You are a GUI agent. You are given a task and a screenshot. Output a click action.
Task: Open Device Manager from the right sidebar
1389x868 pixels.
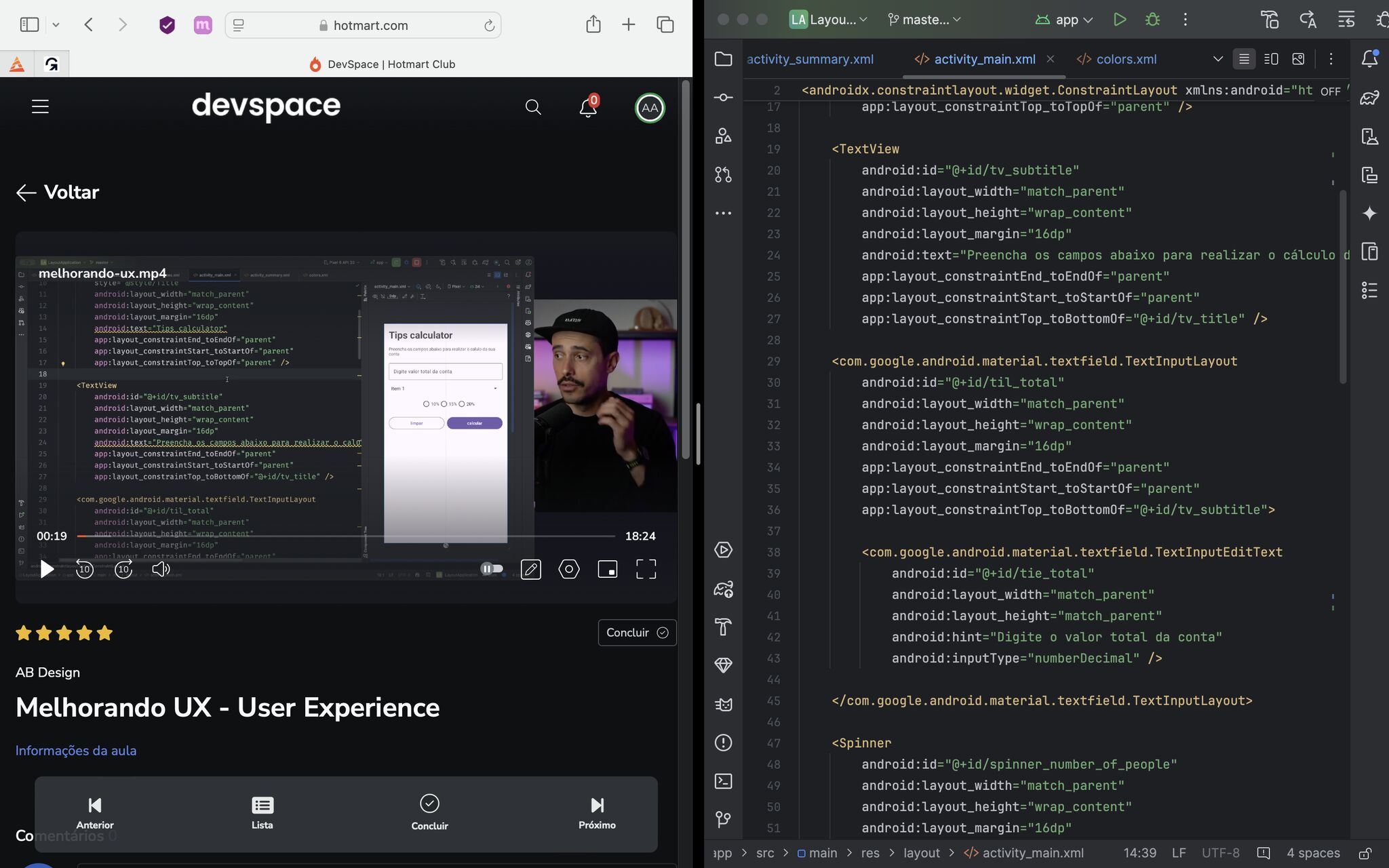click(x=1370, y=136)
